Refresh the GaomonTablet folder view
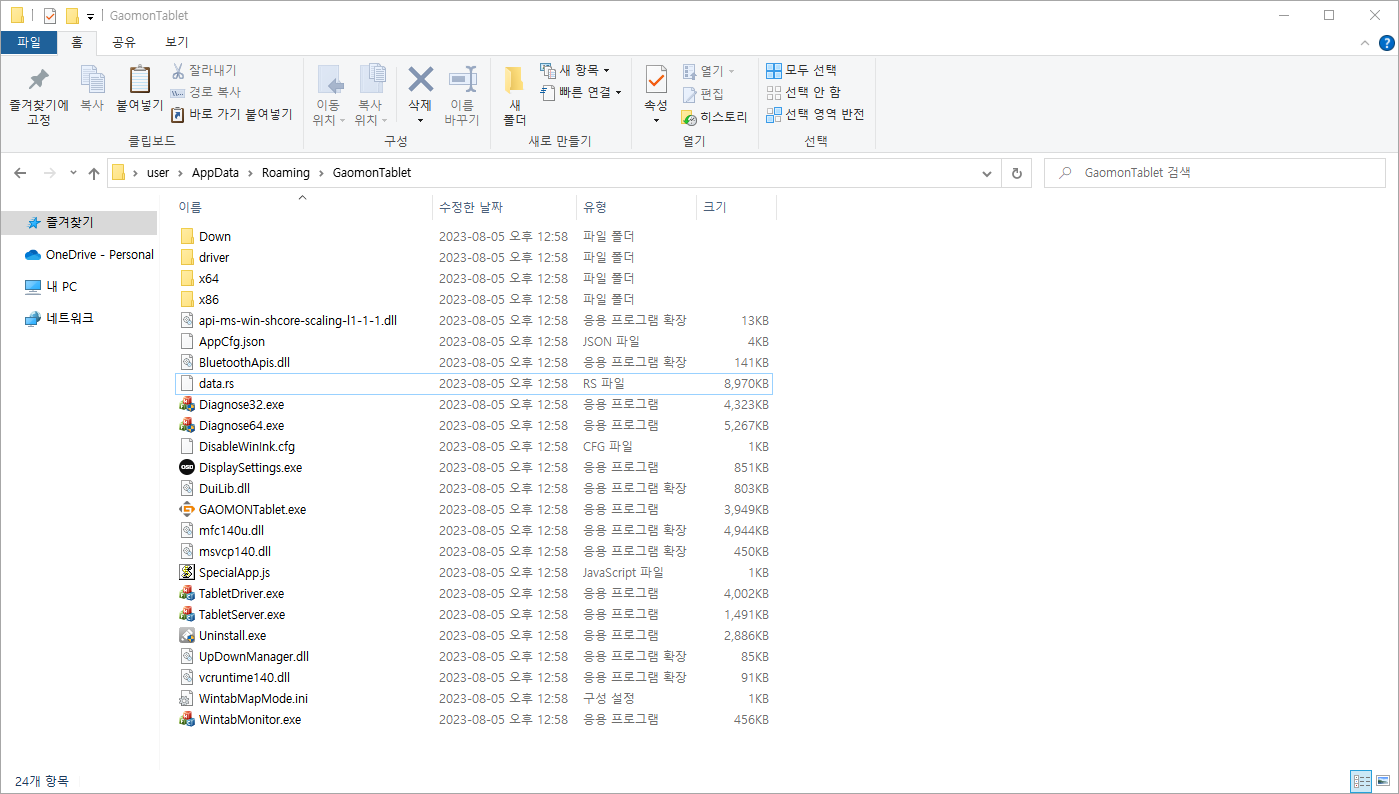Viewport: 1399px width, 794px height. [1017, 173]
